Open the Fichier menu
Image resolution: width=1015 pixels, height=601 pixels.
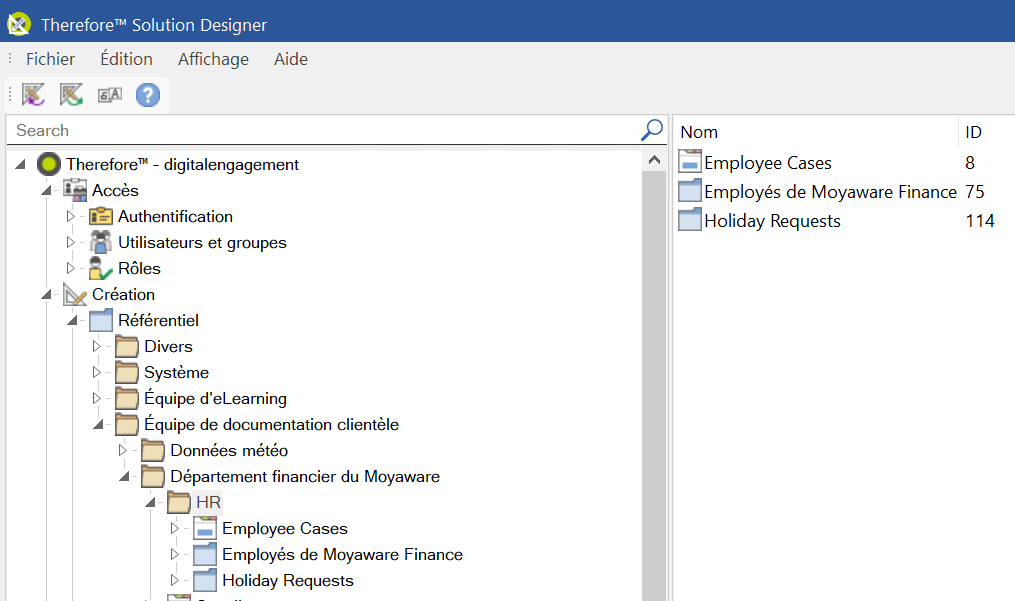click(50, 59)
